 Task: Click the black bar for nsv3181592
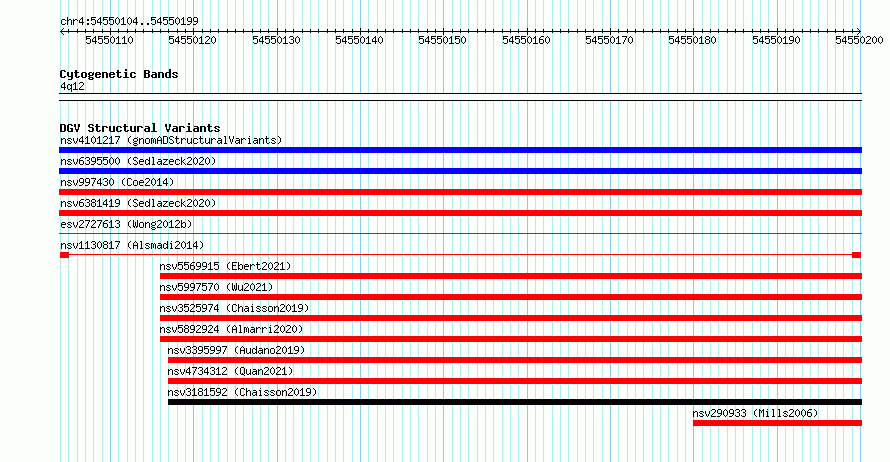tap(515, 402)
